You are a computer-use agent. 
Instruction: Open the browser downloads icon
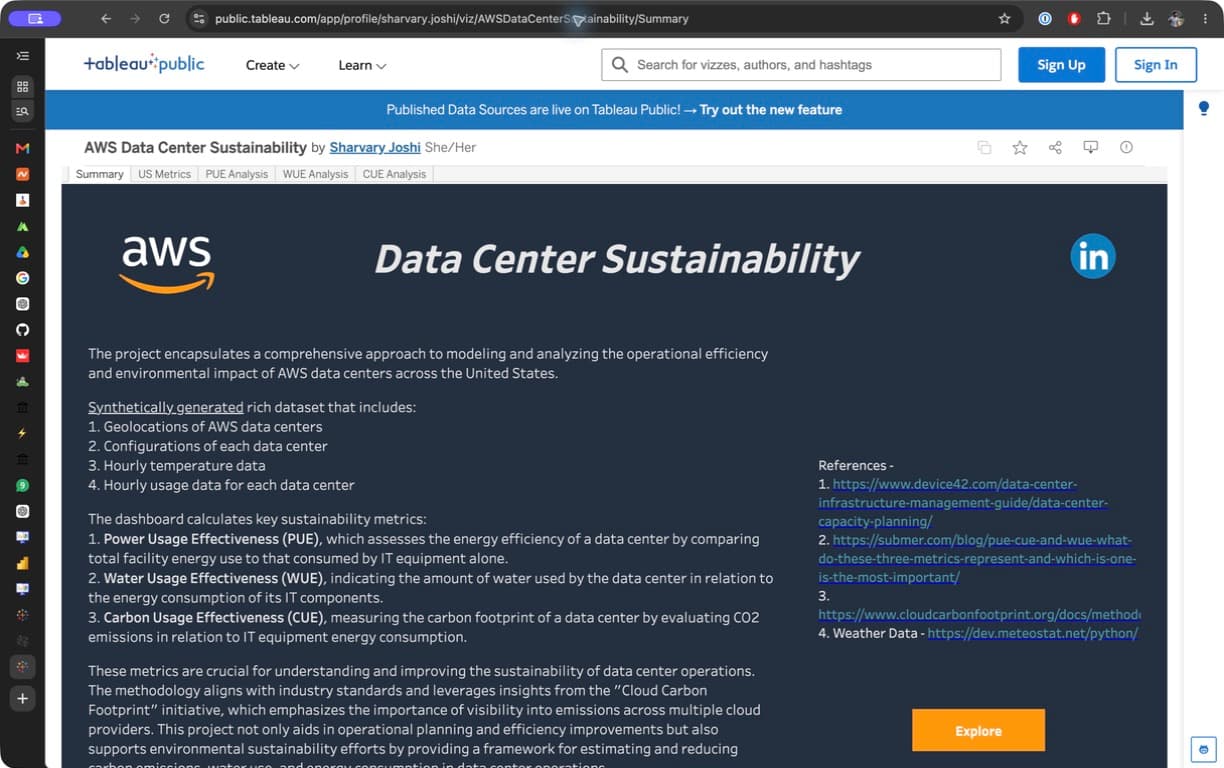[x=1147, y=19]
